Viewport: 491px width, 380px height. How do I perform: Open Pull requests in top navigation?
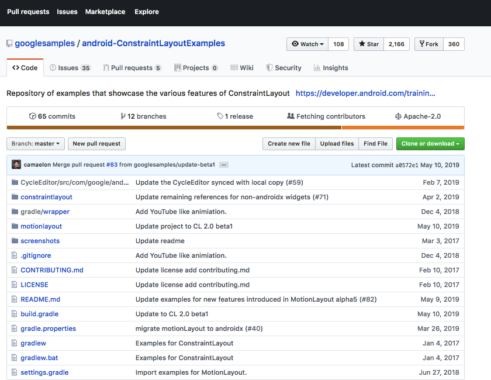(x=28, y=12)
